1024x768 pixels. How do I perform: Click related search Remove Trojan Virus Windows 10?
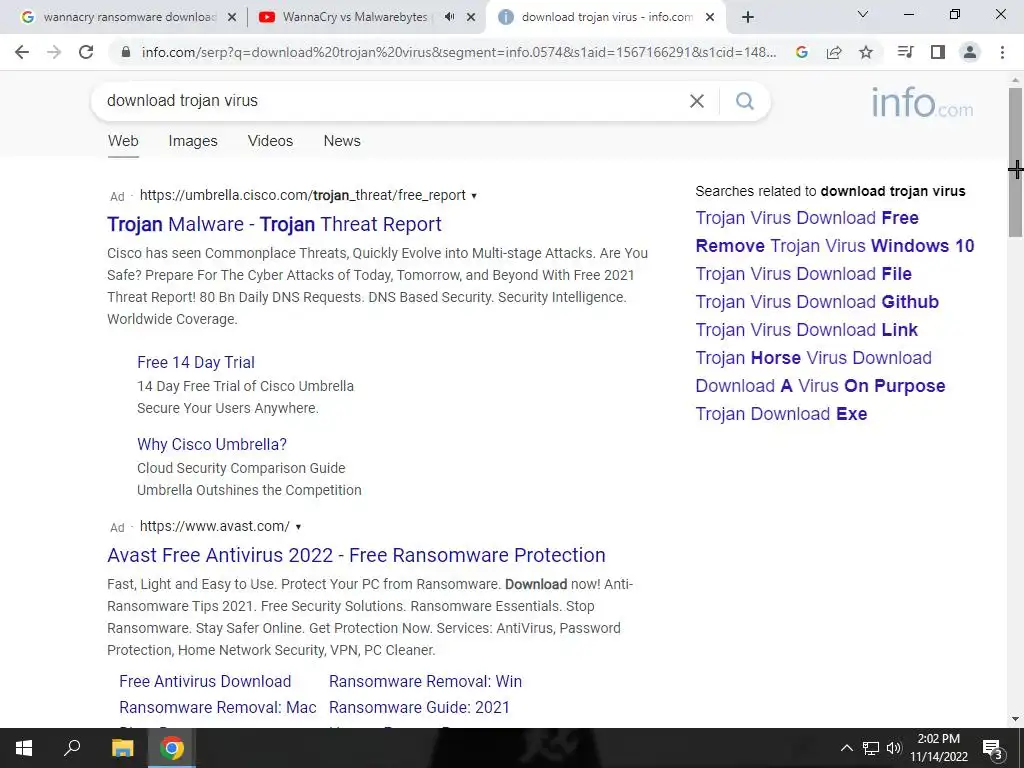coord(835,246)
